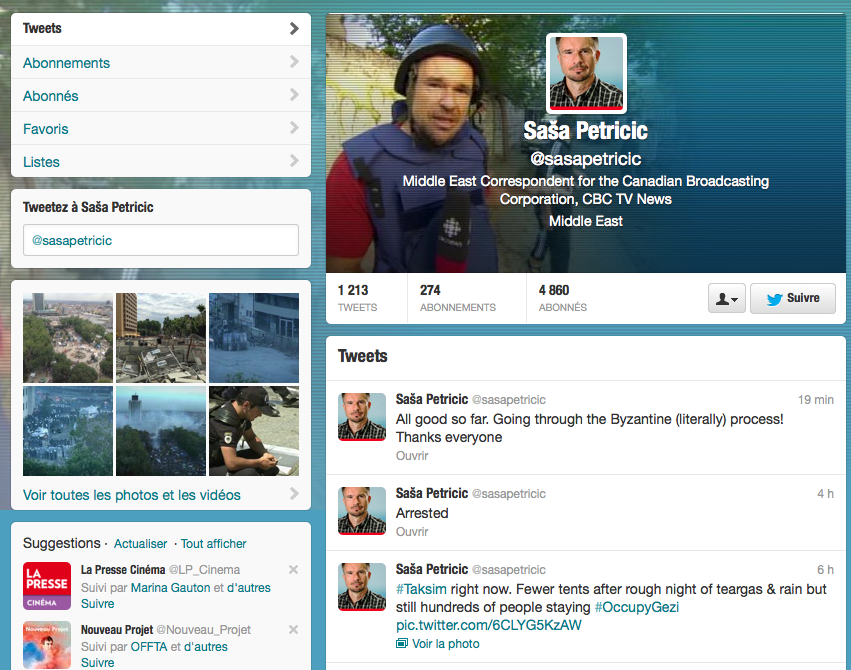Open the kneeling soldier photo thumbnail
This screenshot has height=670, width=851.
pyautogui.click(x=254, y=431)
